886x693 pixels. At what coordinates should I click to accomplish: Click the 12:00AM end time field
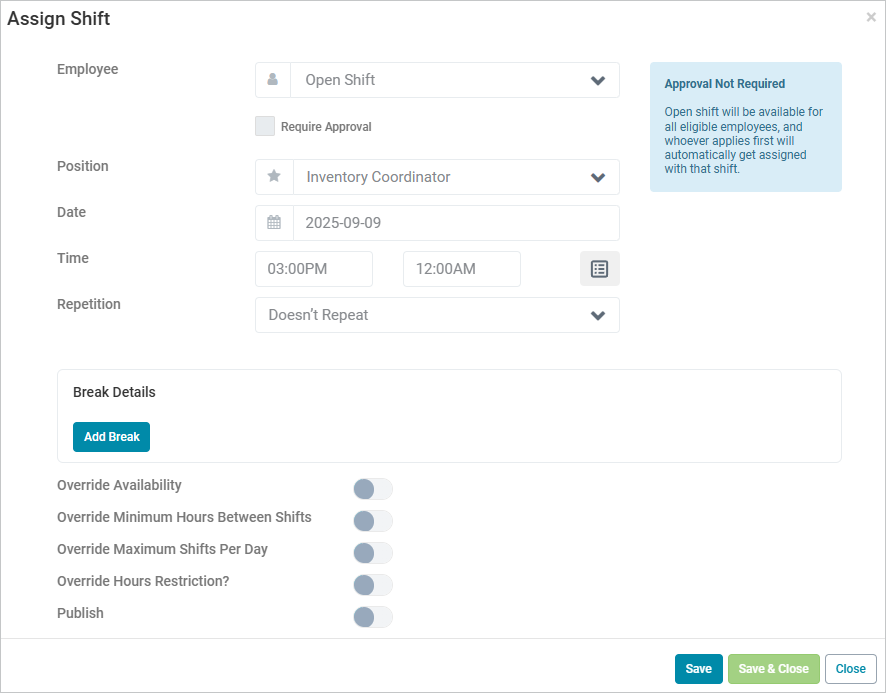(x=462, y=269)
